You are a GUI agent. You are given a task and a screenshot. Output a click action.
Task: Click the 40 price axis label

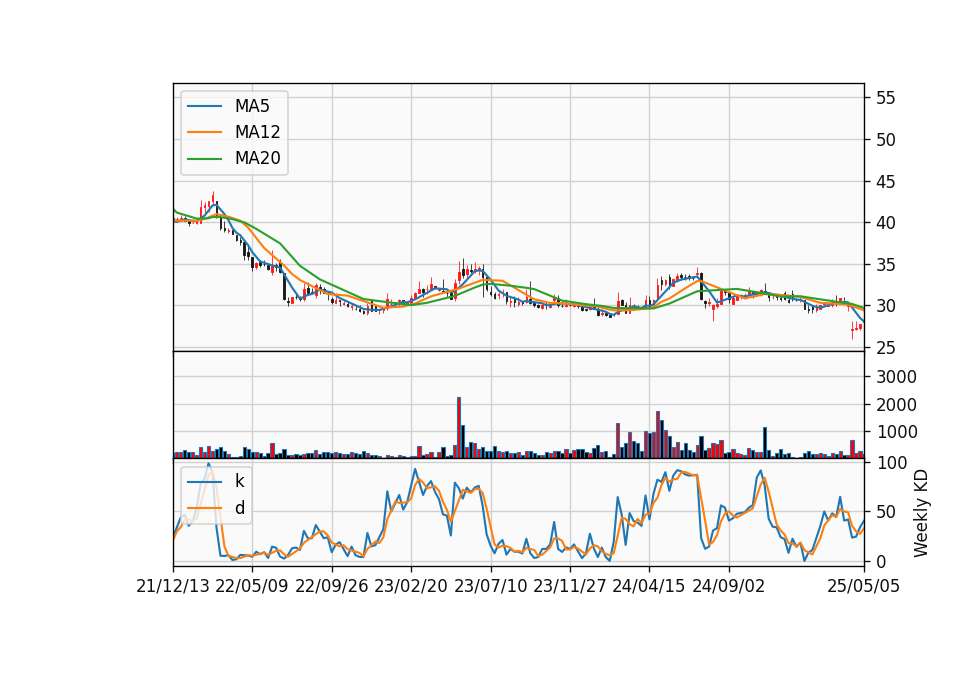pyautogui.click(x=885, y=223)
